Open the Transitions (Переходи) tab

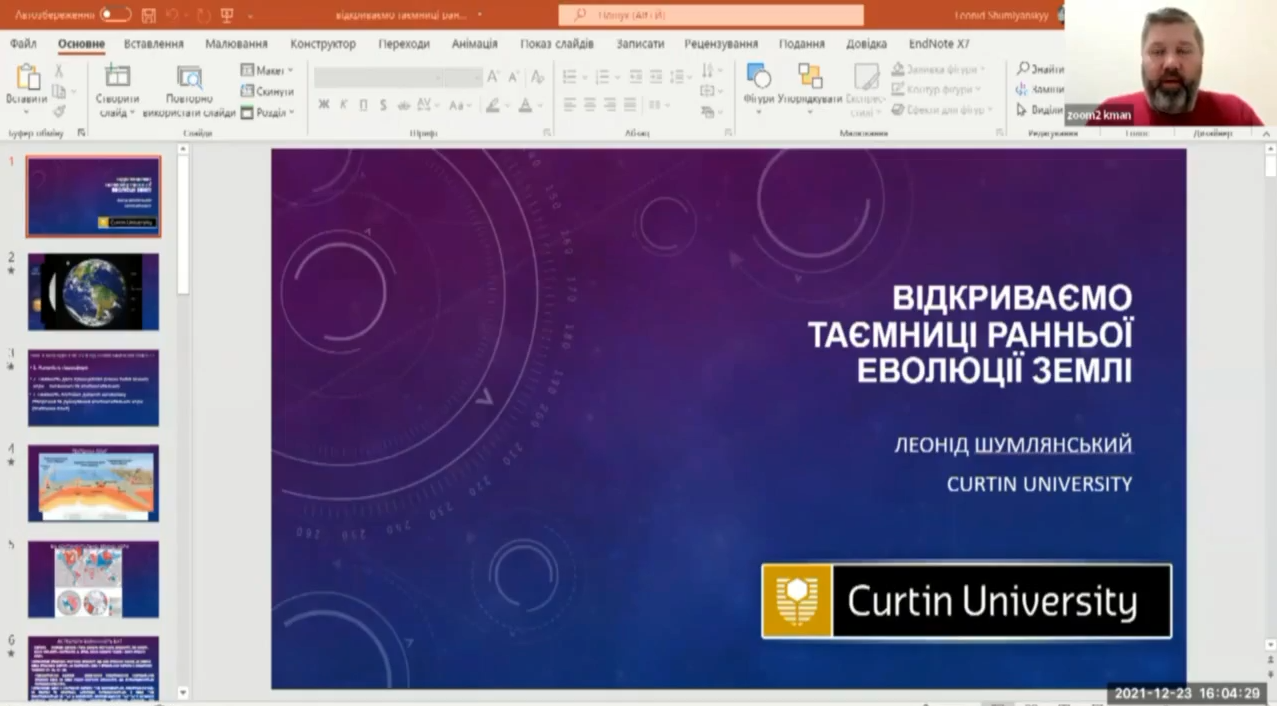pos(404,44)
